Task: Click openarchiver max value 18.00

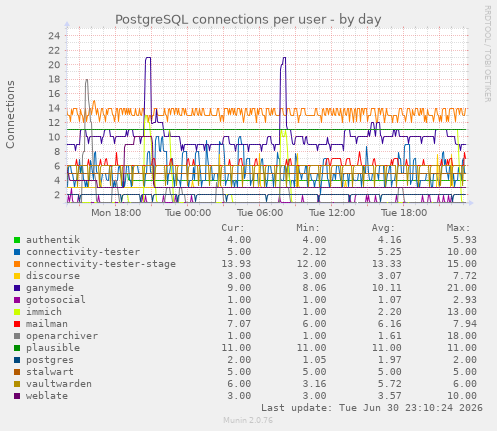Action: (x=462, y=336)
